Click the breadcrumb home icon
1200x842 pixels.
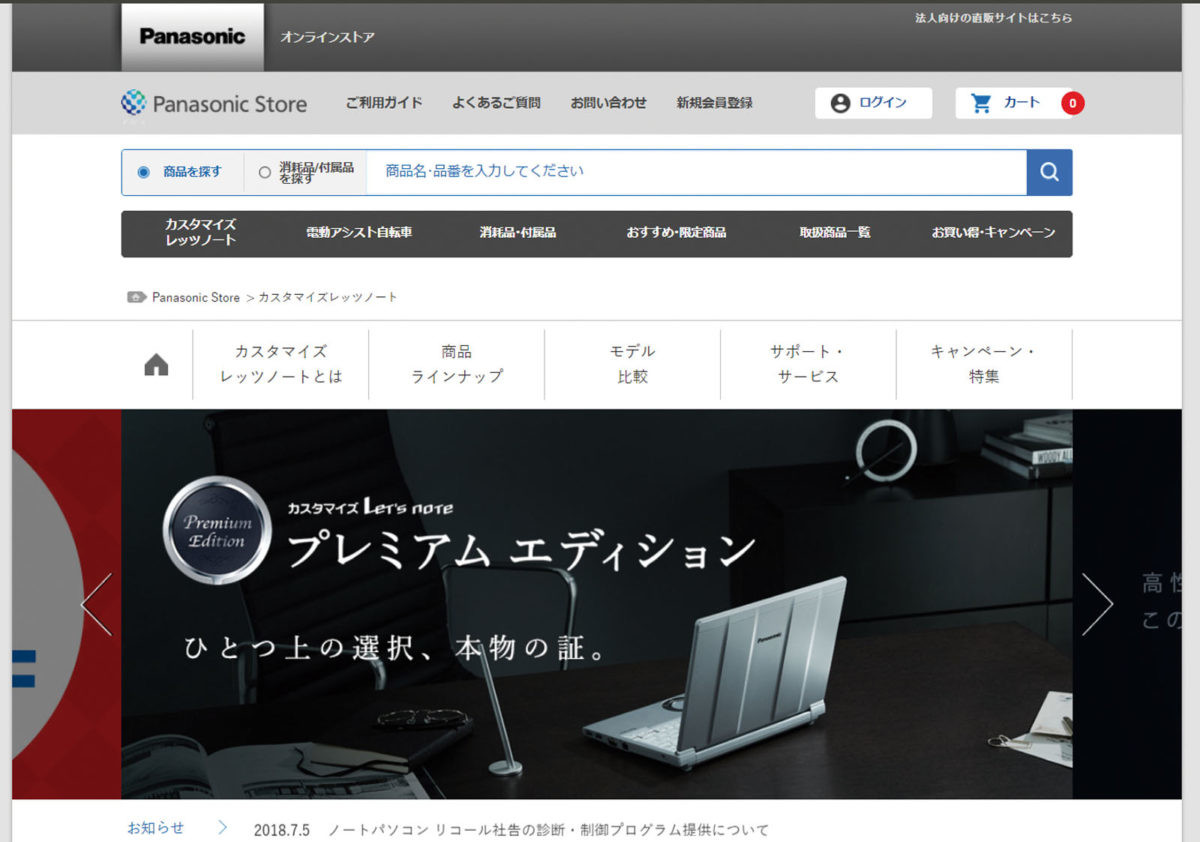137,297
